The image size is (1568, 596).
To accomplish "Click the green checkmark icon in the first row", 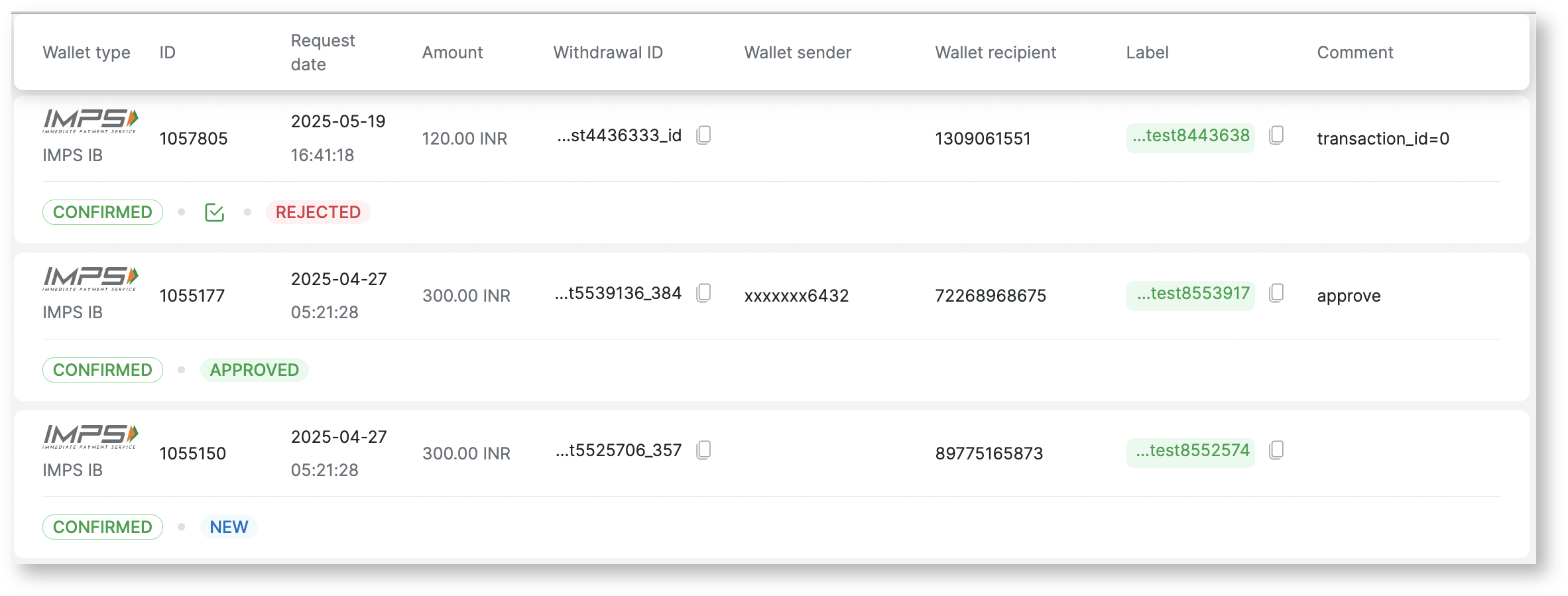I will pyautogui.click(x=214, y=213).
